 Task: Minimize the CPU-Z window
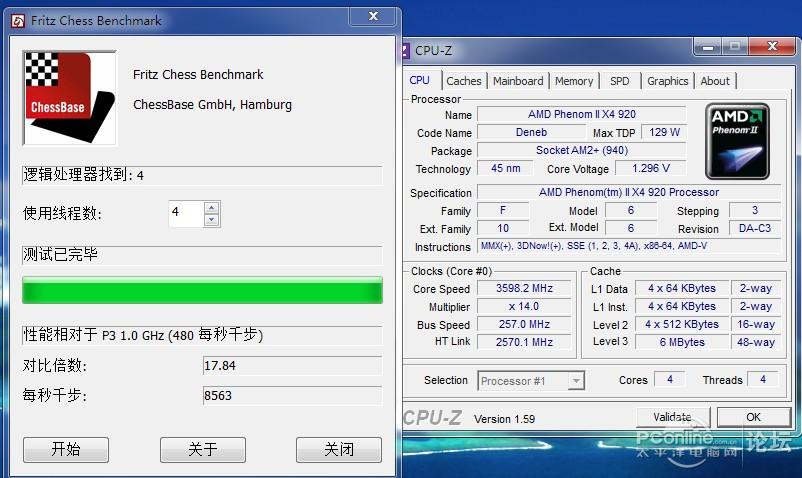708,47
